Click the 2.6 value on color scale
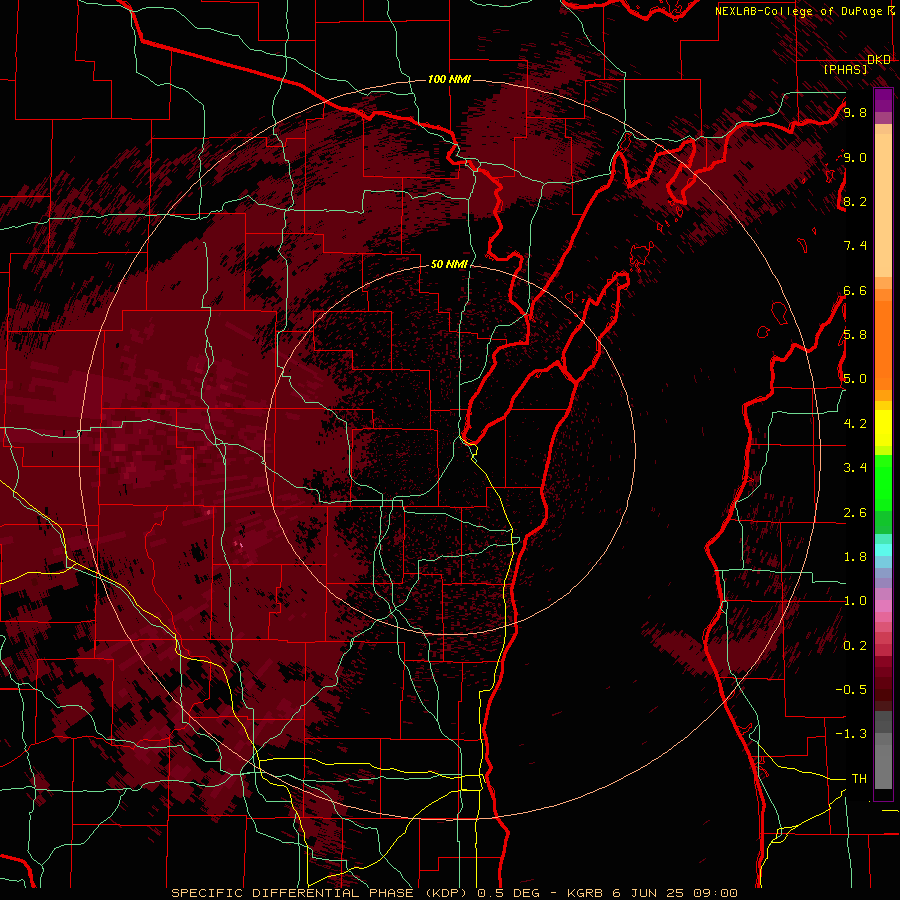Viewport: 900px width, 900px height. (855, 513)
